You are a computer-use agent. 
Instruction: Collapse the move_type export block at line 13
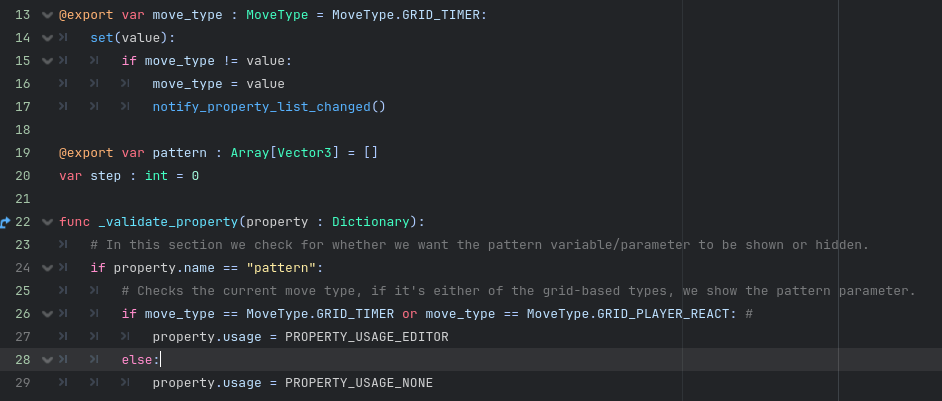point(47,16)
